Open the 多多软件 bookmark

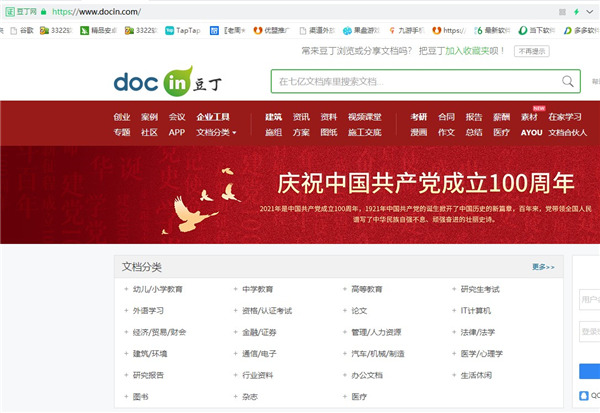pos(581,30)
